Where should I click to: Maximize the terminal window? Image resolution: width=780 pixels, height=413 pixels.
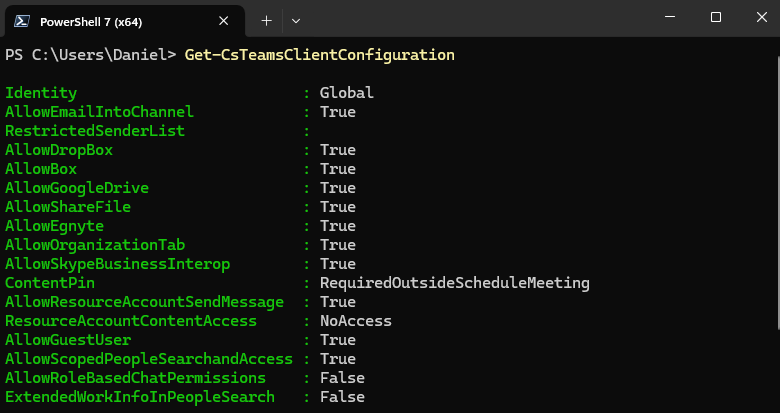716,17
